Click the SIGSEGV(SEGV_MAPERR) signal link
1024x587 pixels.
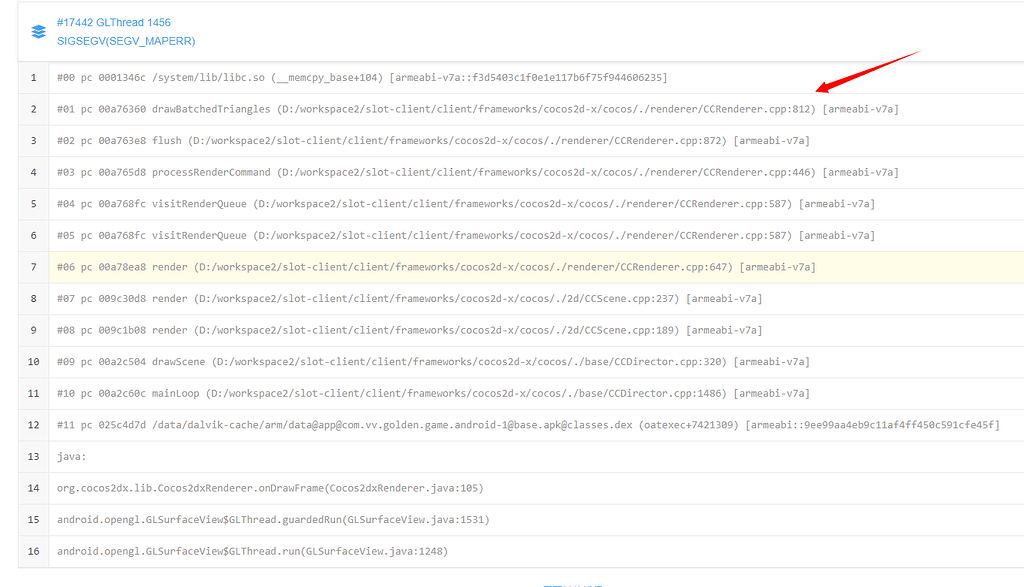(125, 42)
